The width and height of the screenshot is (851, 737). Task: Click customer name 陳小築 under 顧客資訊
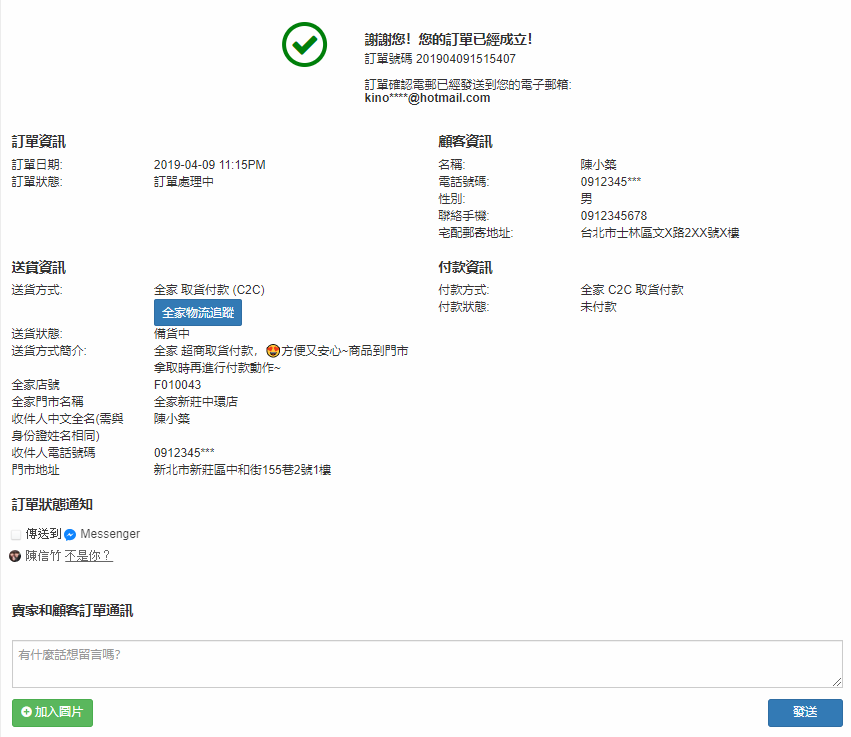(599, 164)
